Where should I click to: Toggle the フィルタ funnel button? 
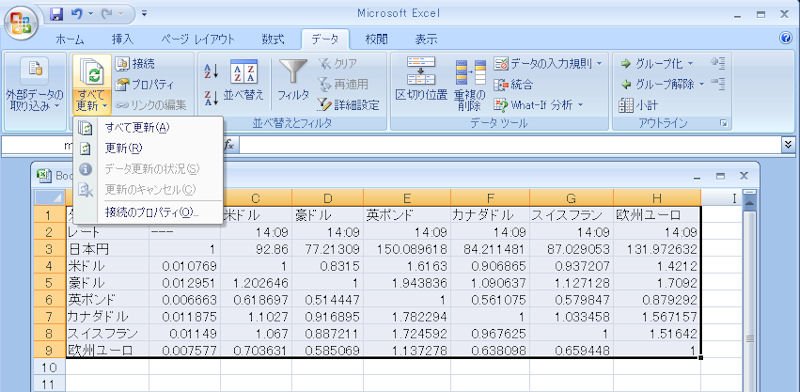293,80
